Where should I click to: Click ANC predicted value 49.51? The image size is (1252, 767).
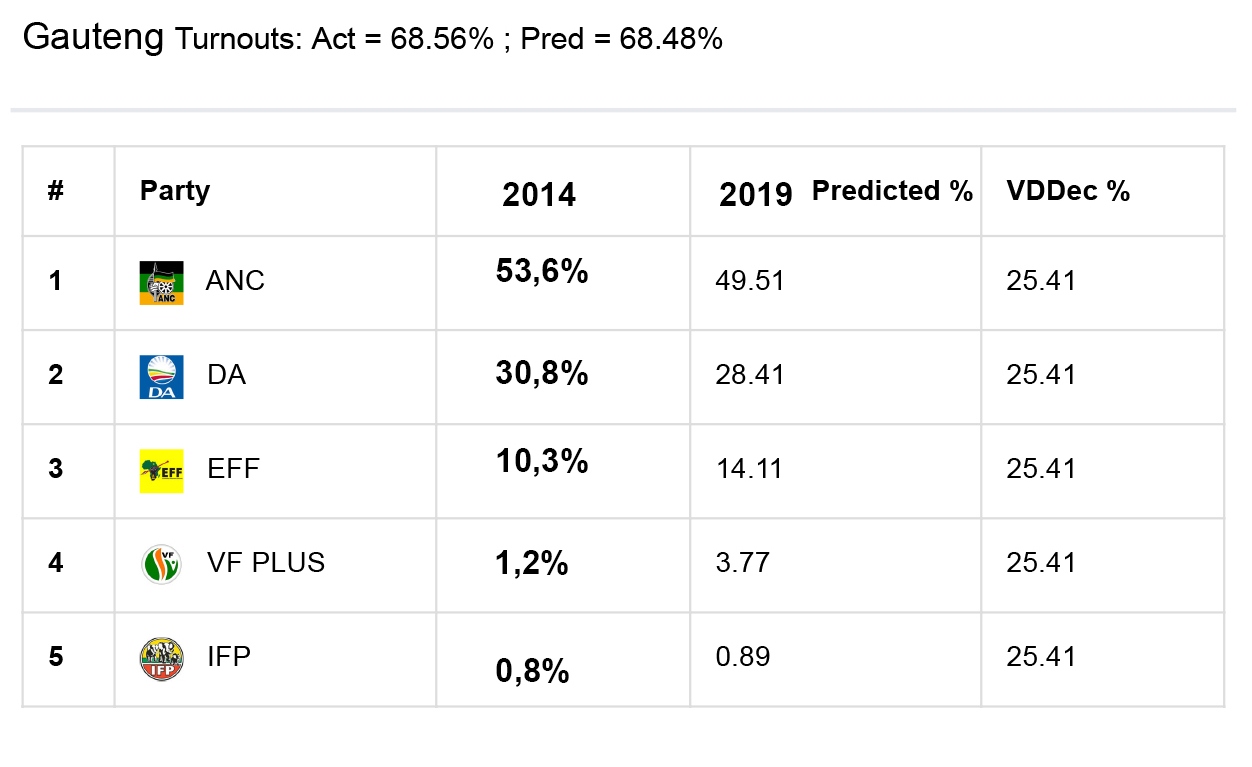click(x=749, y=281)
